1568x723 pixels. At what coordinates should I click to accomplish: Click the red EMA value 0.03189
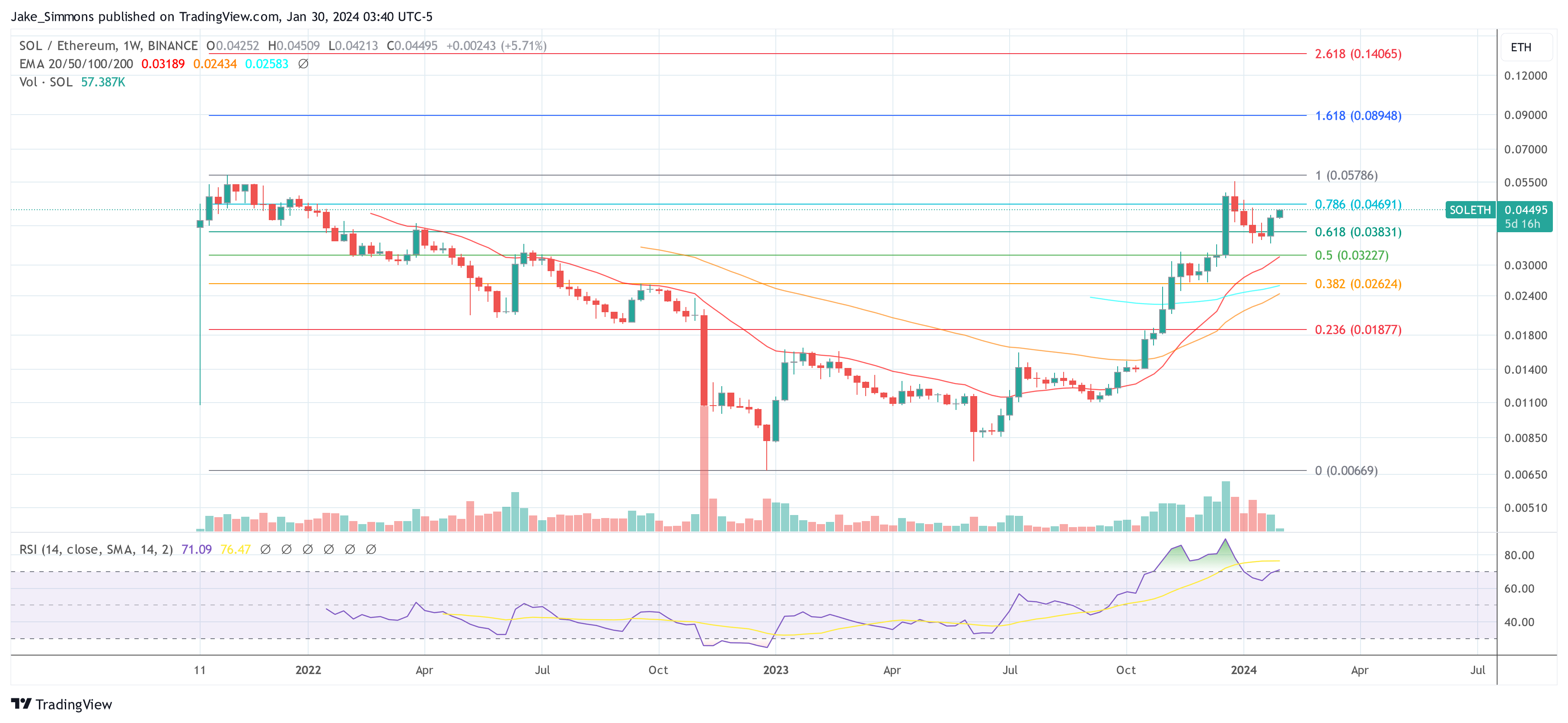point(163,64)
